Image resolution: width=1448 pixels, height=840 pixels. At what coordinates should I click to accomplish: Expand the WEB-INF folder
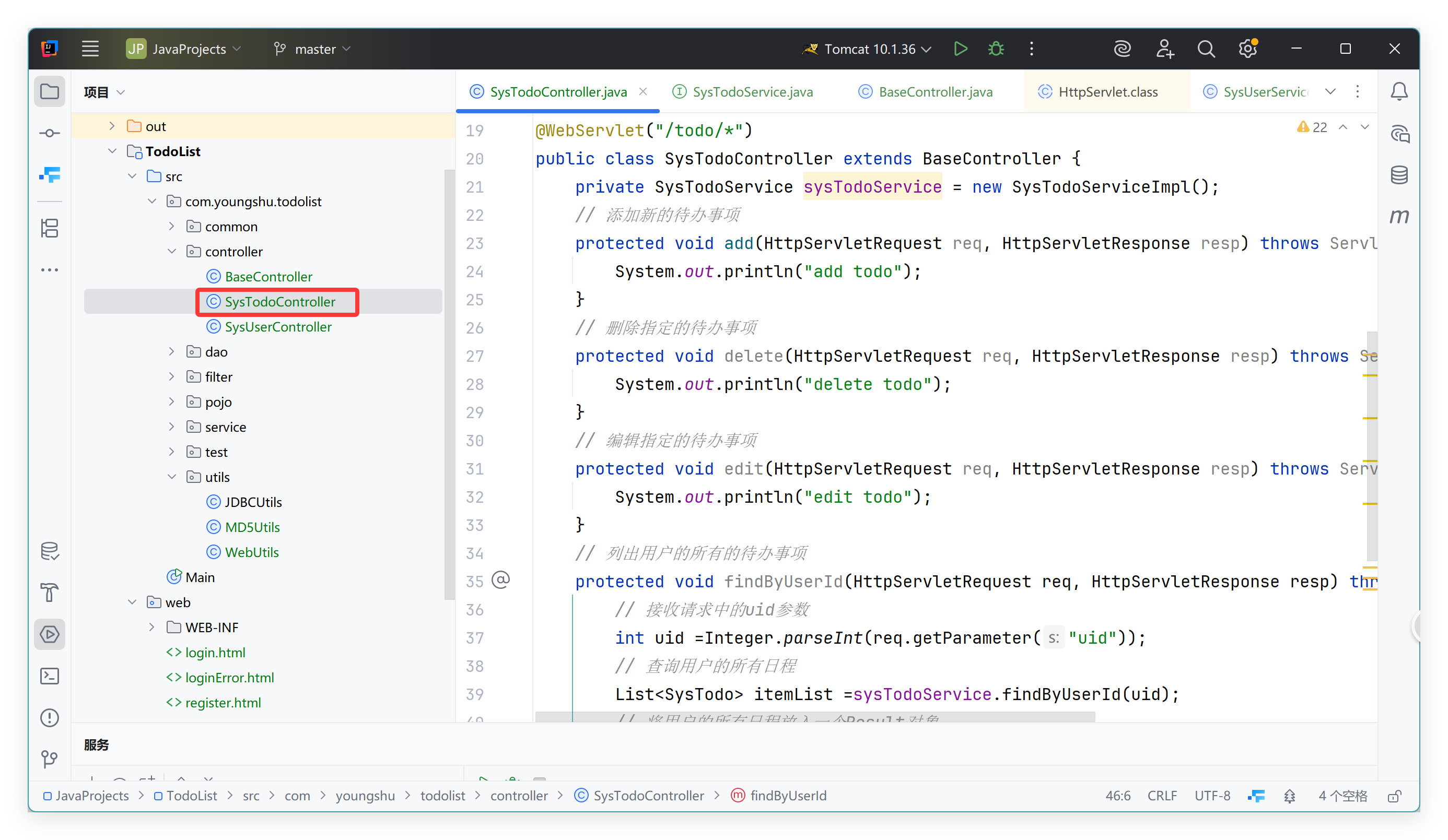click(x=151, y=627)
